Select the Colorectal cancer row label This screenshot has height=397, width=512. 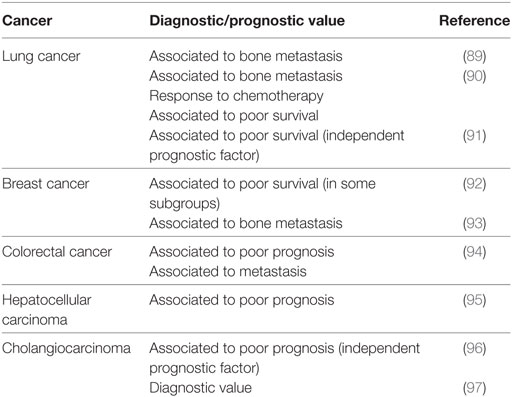coord(57,252)
